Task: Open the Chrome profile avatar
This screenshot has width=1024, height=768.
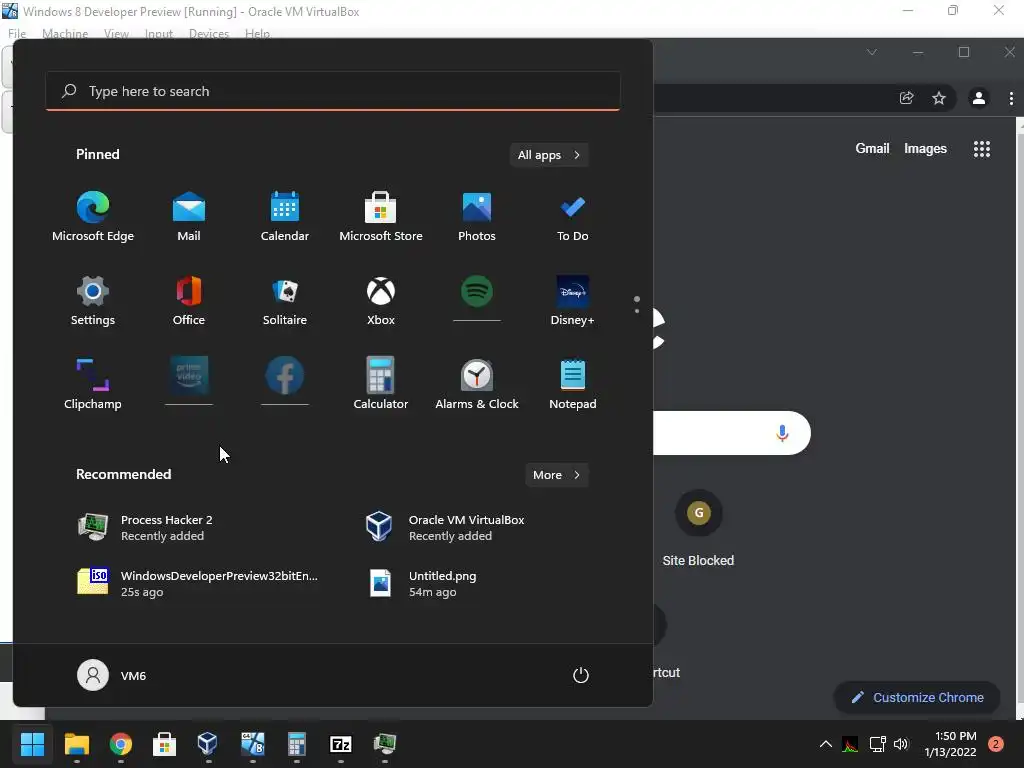Action: 978,98
